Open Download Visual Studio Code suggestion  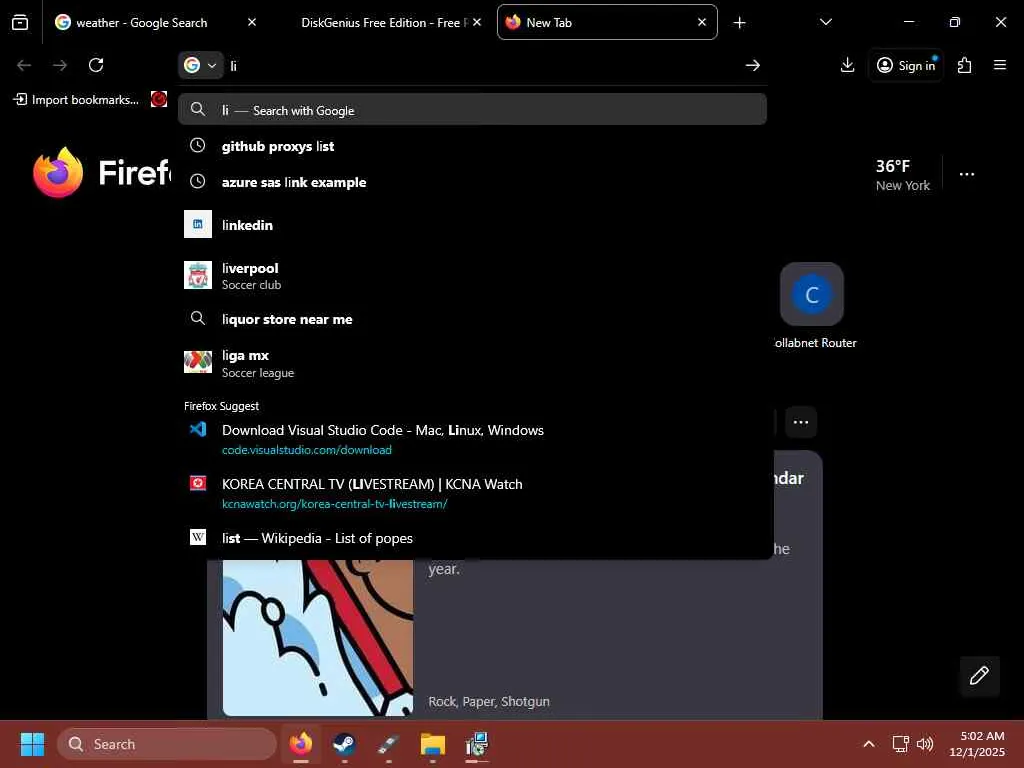pyautogui.click(x=472, y=439)
